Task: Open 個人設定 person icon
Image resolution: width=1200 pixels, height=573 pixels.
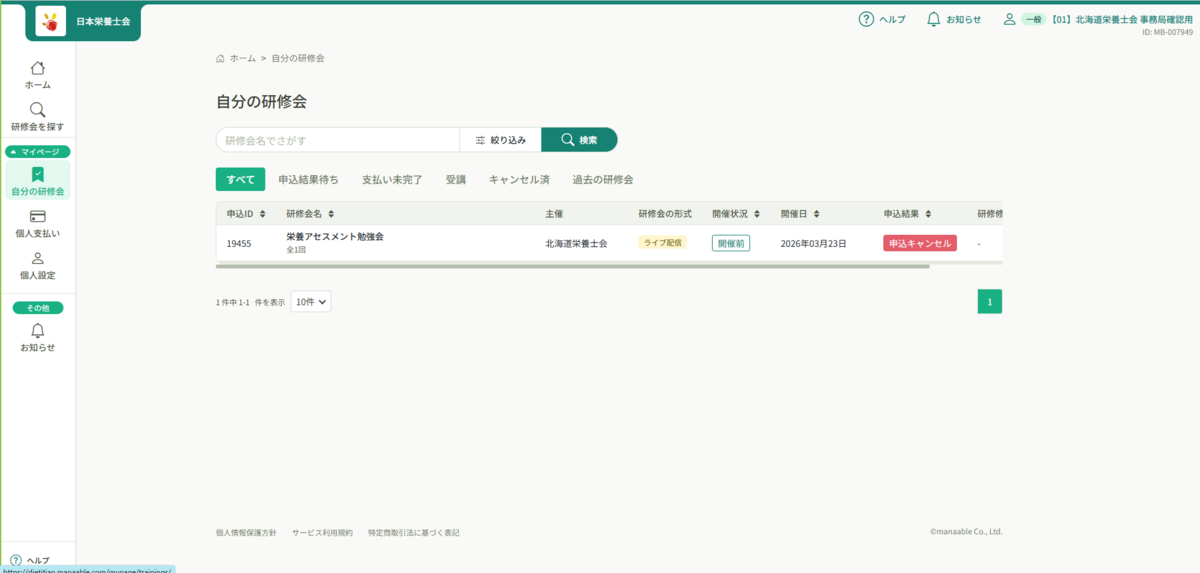Action: tap(37, 258)
